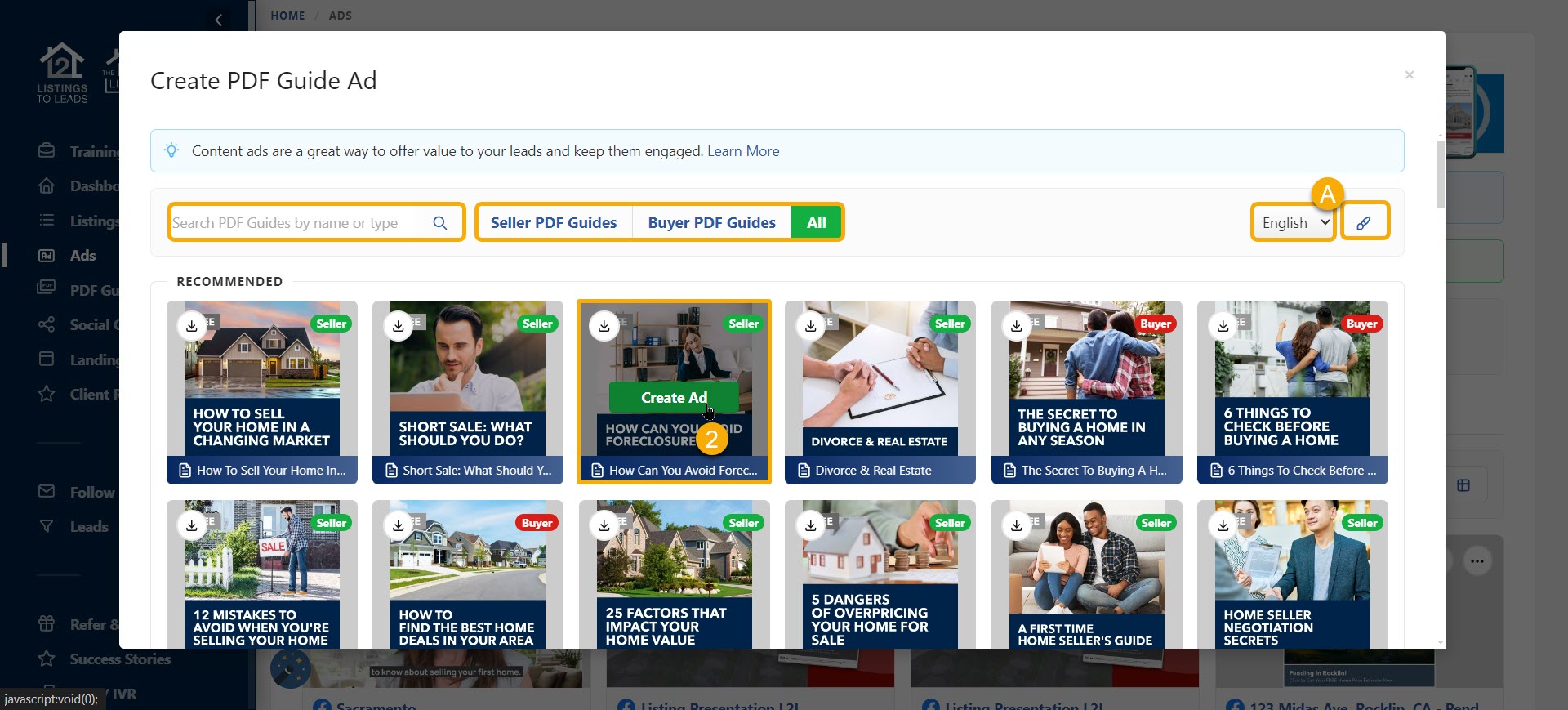Open the Learn More link
Image resolution: width=1568 pixels, height=710 pixels.
[743, 151]
